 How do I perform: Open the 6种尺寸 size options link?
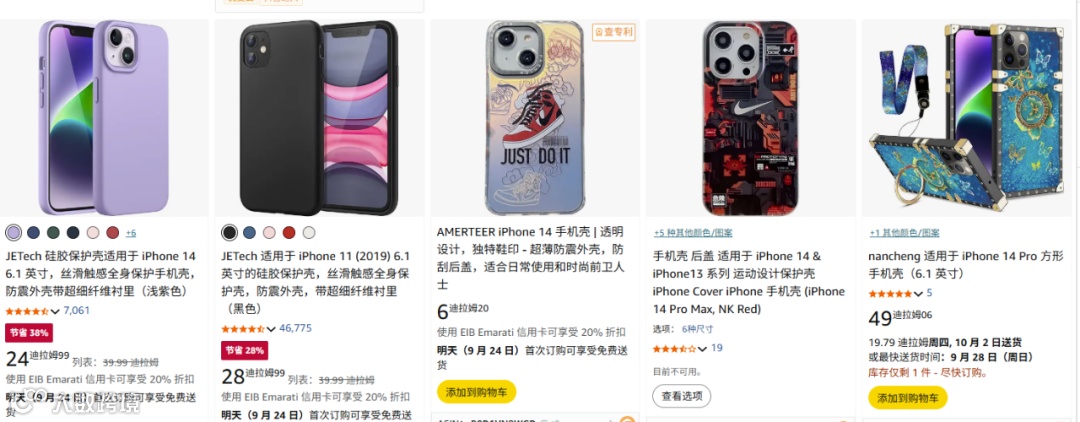[697, 329]
